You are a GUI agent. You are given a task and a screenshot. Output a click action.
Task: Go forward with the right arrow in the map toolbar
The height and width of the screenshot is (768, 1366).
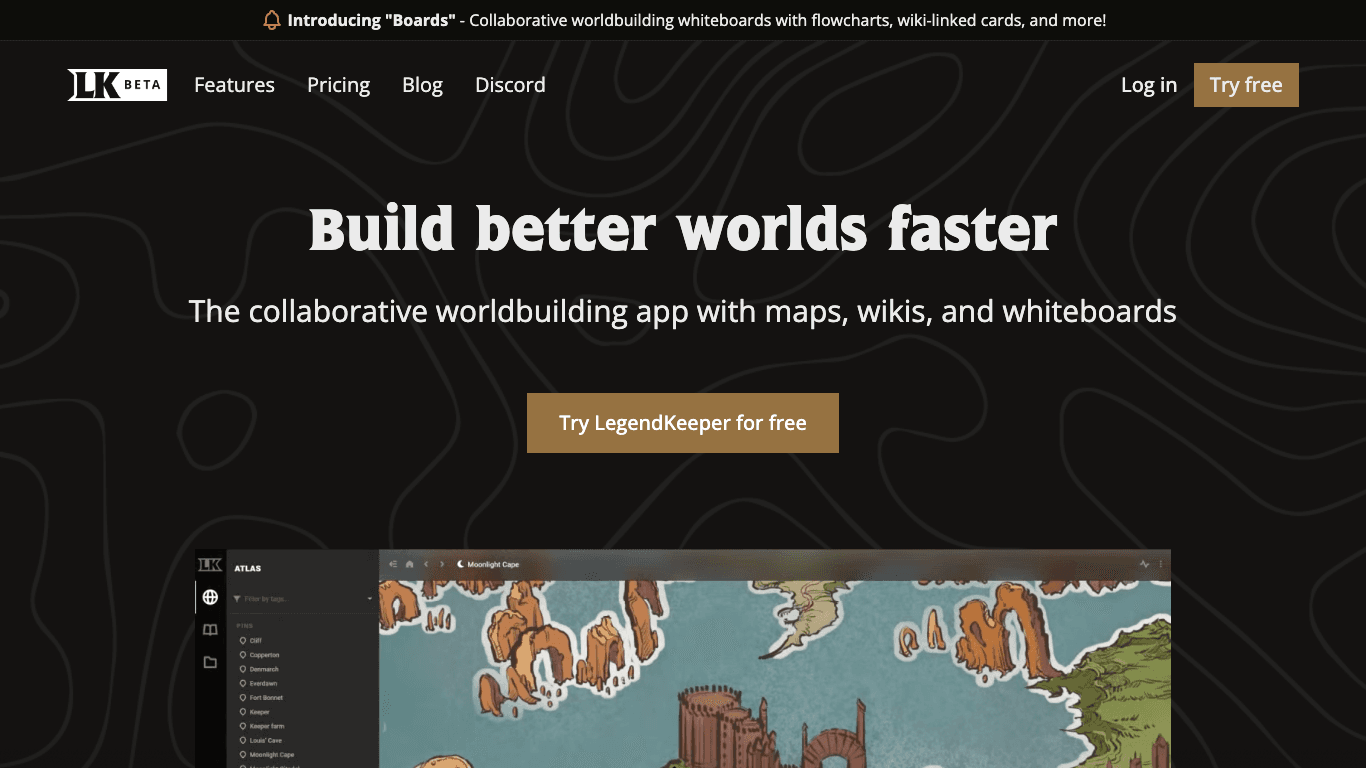coord(442,564)
